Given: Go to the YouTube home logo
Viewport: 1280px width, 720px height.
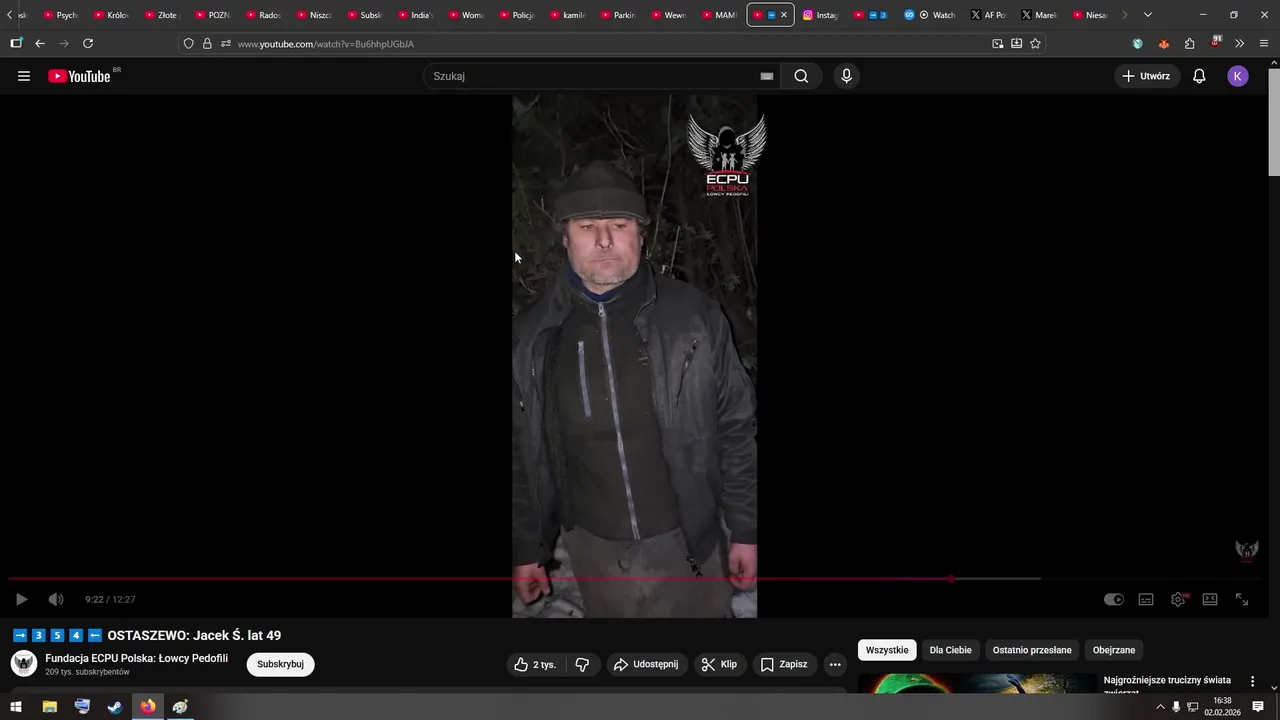Looking at the screenshot, I should tap(79, 76).
